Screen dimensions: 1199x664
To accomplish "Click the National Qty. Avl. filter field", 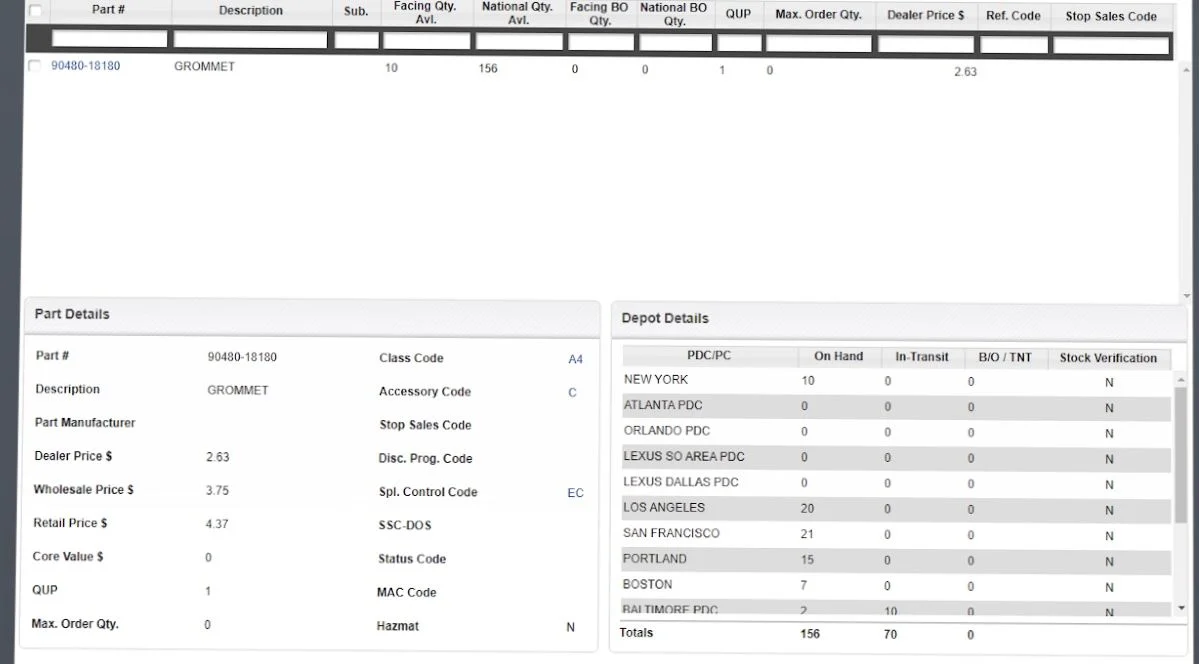I will pos(519,41).
